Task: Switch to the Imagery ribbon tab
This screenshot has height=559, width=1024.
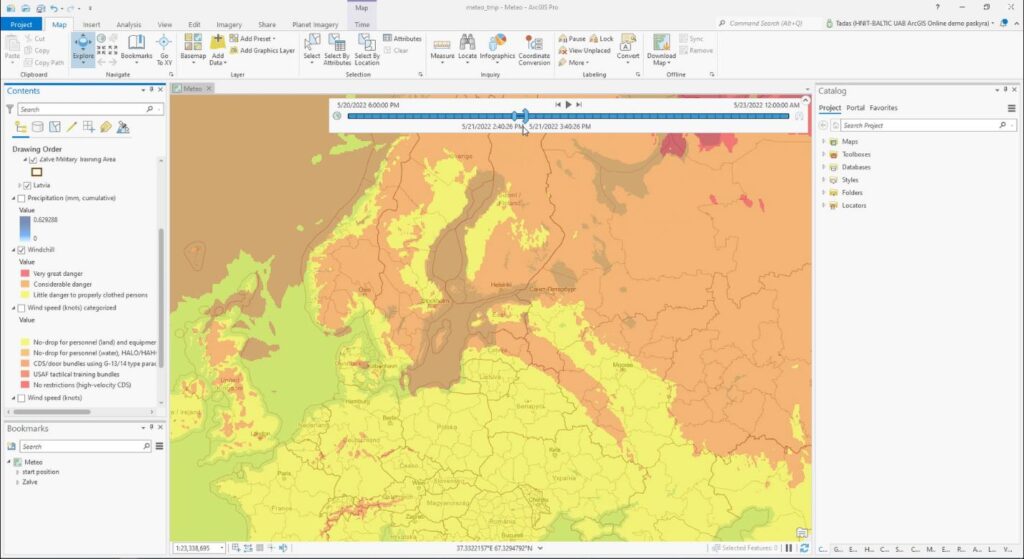Action: (228, 24)
